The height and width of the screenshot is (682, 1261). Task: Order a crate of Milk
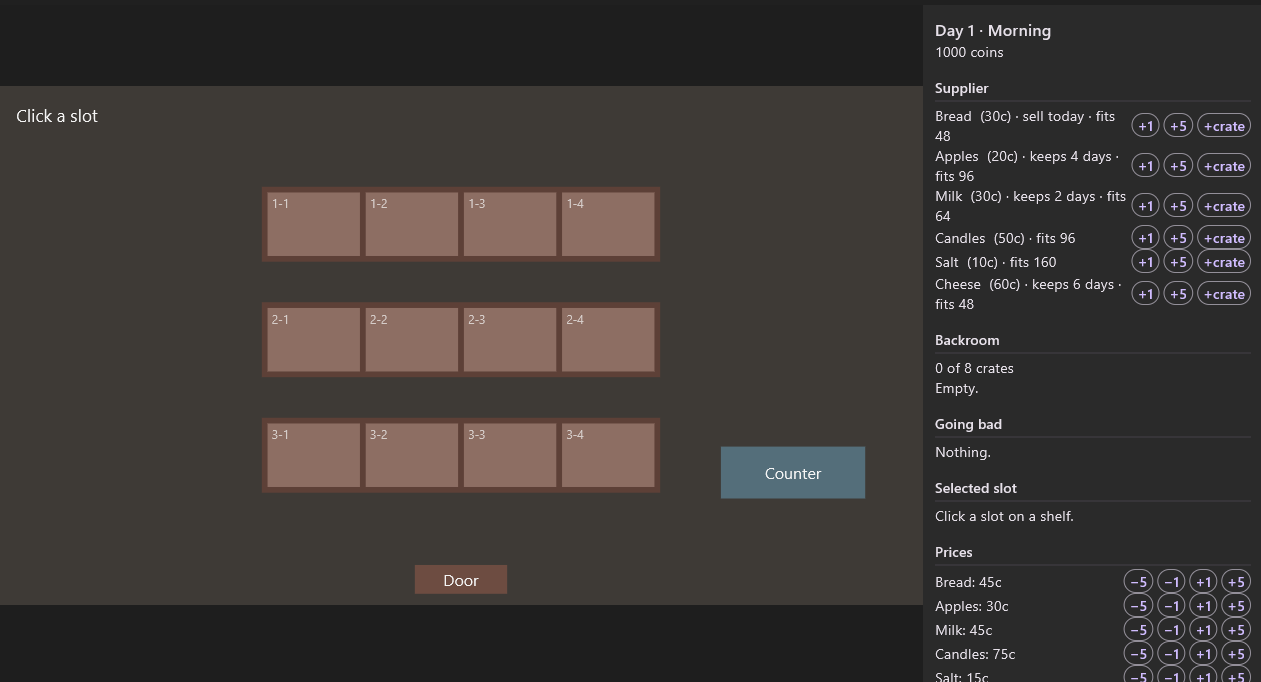[x=1224, y=206]
